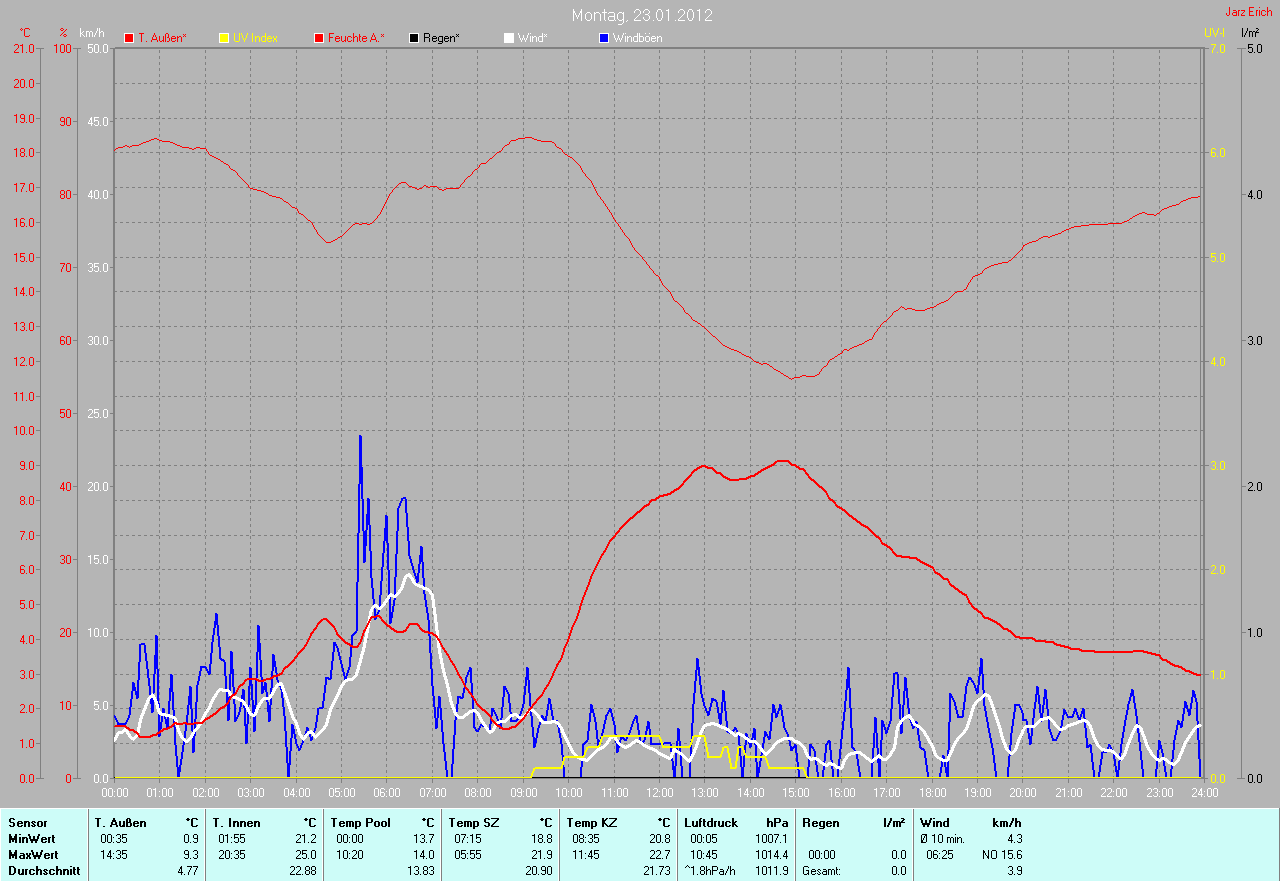
Task: Click the 'Gesamt:' rain total label
Action: 821,871
